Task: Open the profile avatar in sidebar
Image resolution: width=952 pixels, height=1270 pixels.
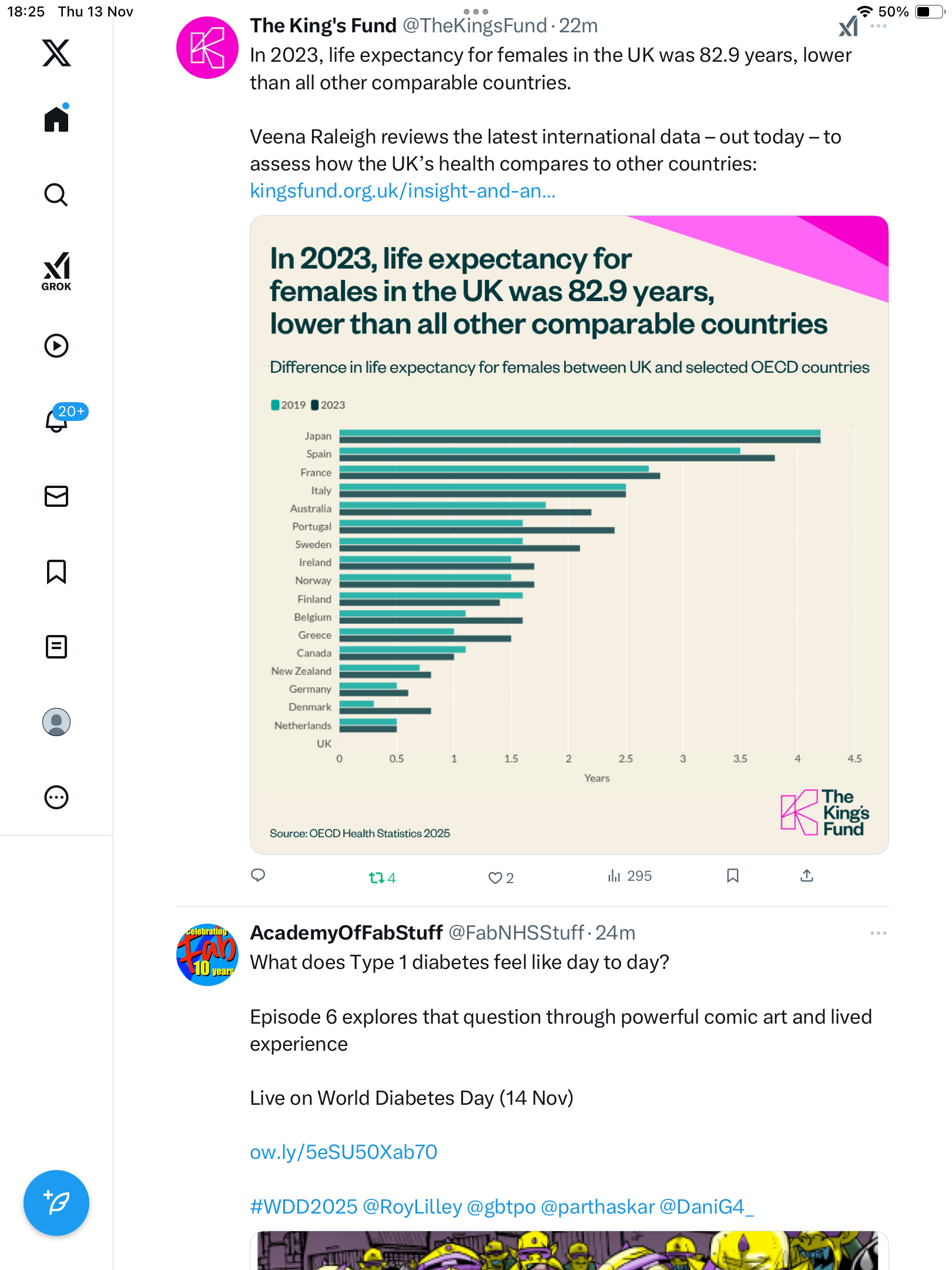Action: click(56, 722)
